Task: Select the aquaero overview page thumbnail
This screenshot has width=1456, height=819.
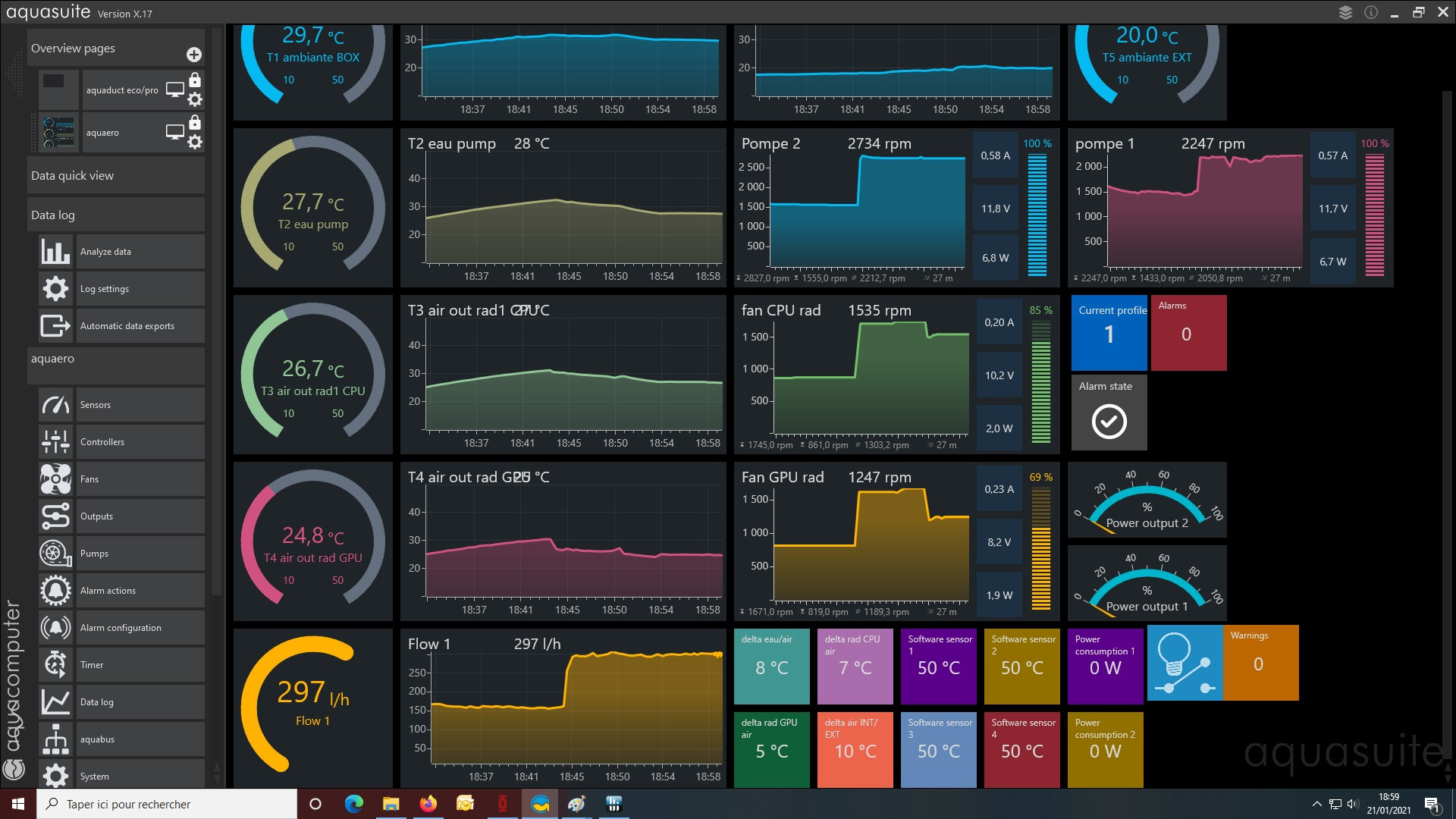Action: (59, 133)
